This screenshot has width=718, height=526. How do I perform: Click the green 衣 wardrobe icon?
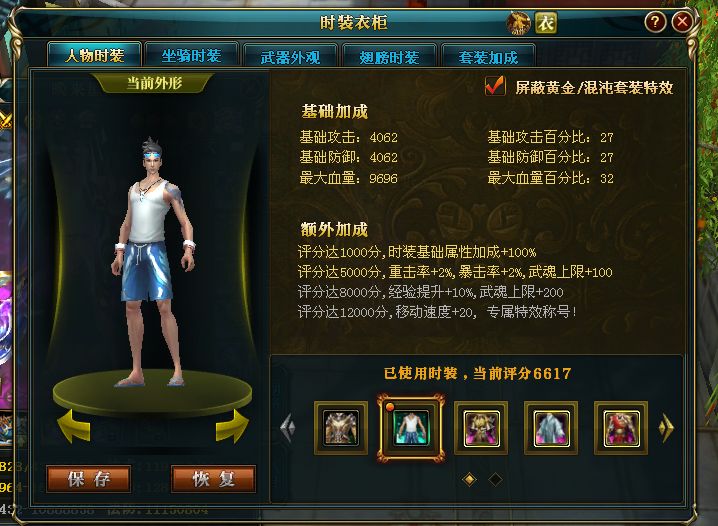(546, 22)
